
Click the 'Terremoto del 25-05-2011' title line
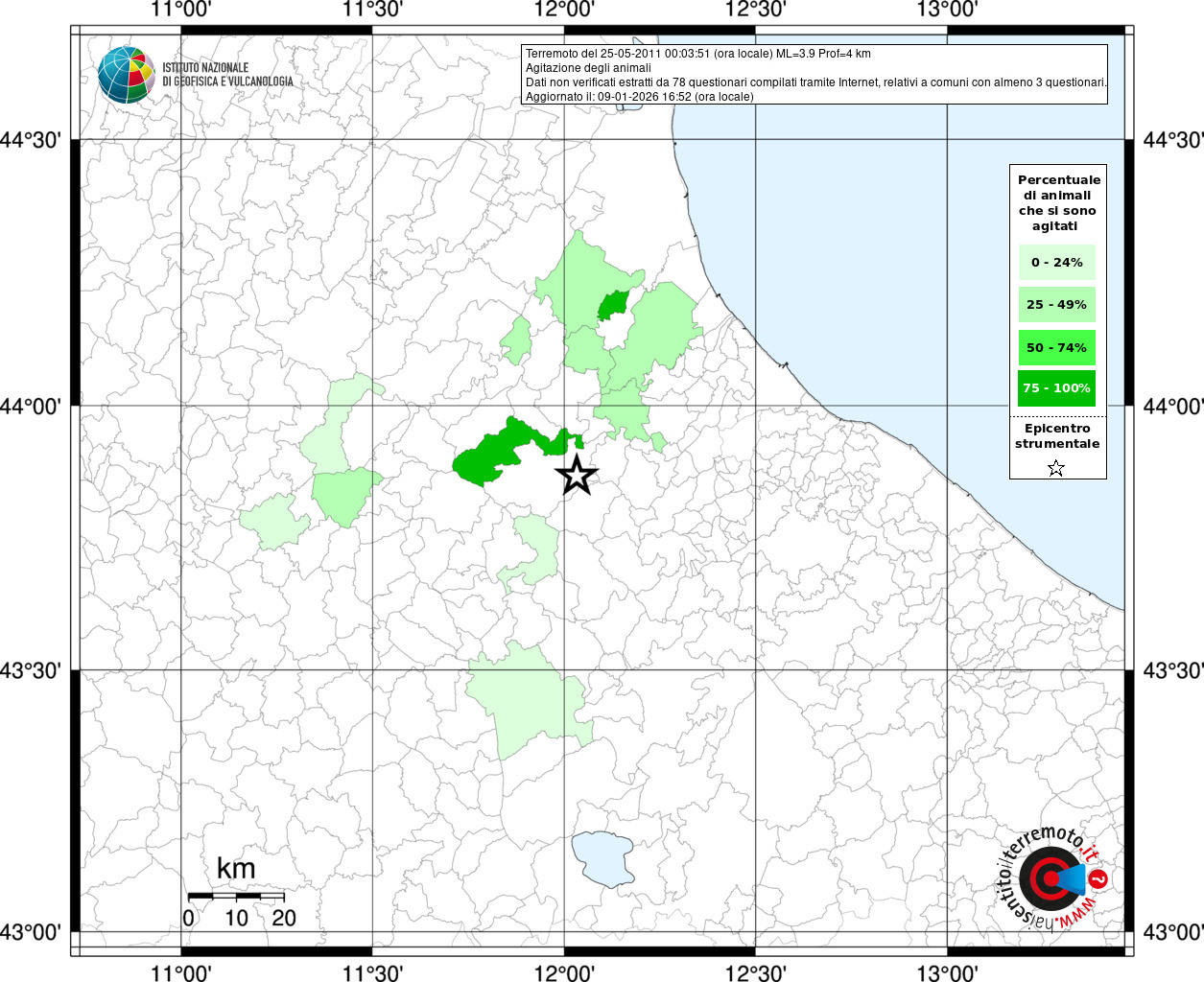(697, 54)
